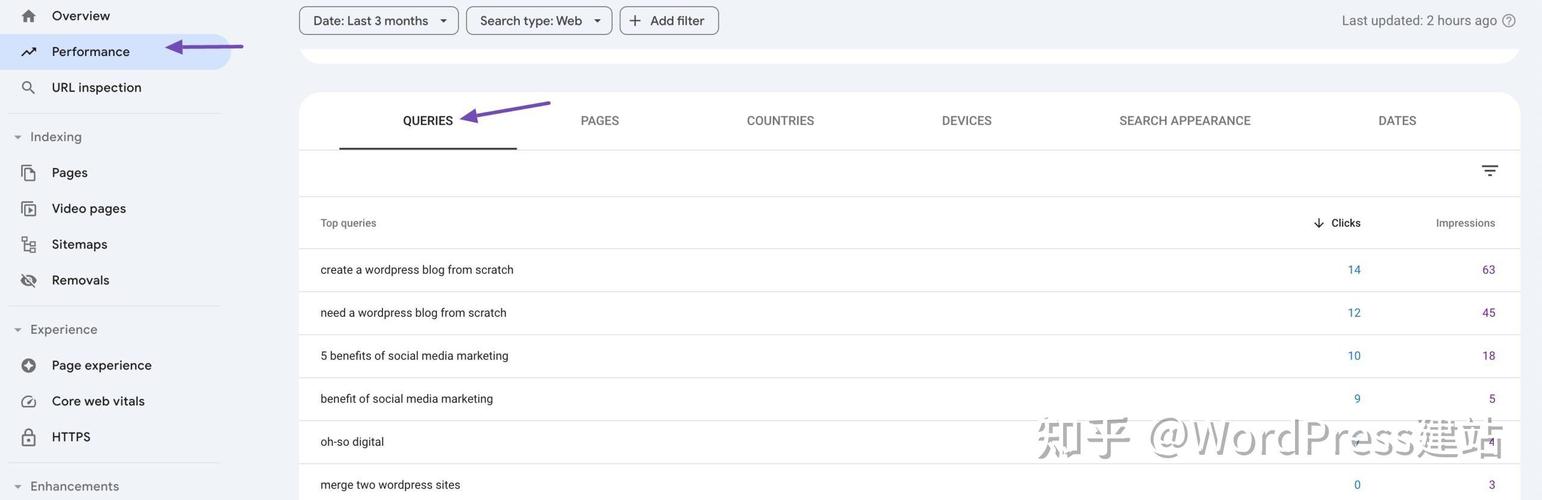Add a new filter
Image resolution: width=1542 pixels, height=500 pixels.
[x=669, y=21]
